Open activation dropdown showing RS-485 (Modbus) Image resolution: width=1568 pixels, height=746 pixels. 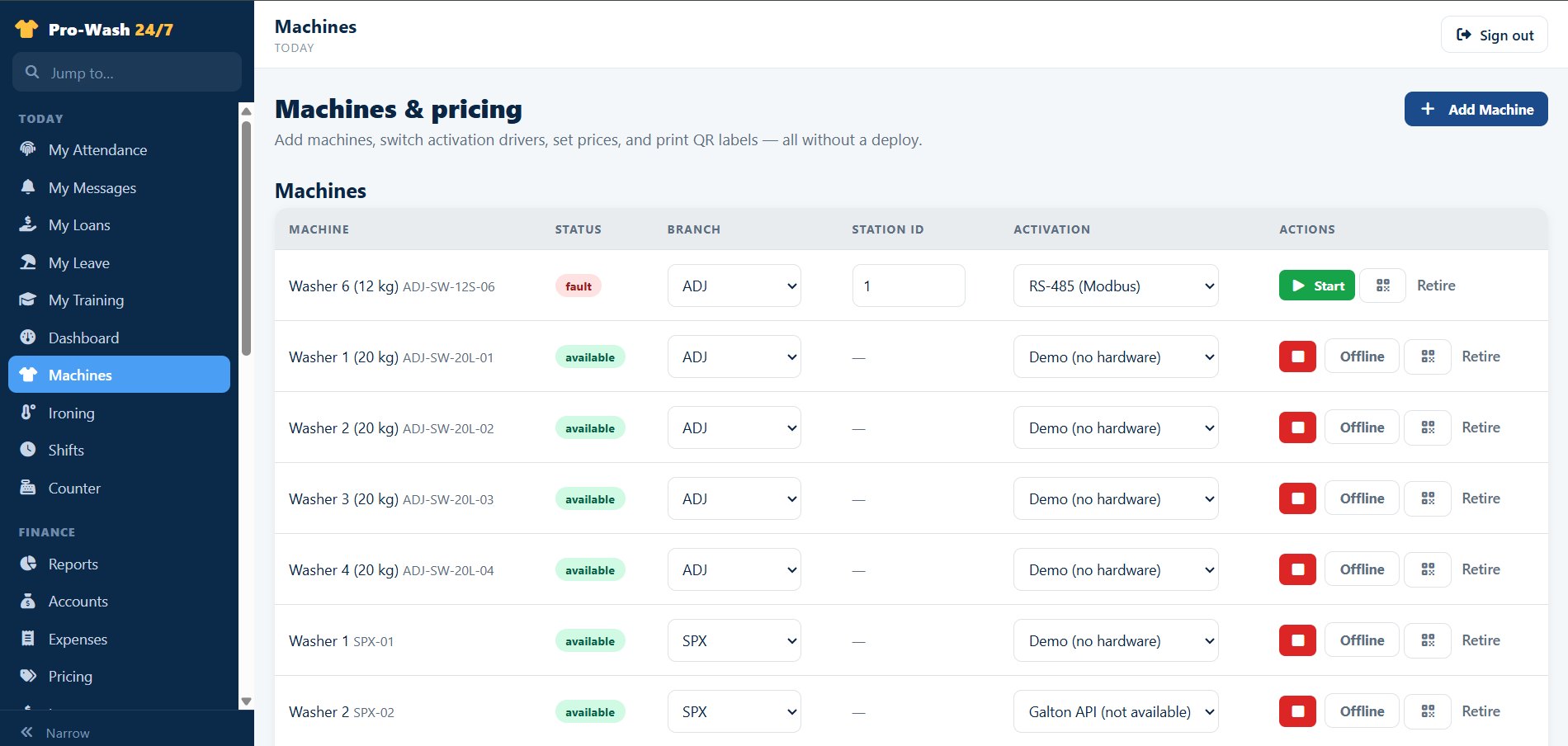coord(1116,286)
